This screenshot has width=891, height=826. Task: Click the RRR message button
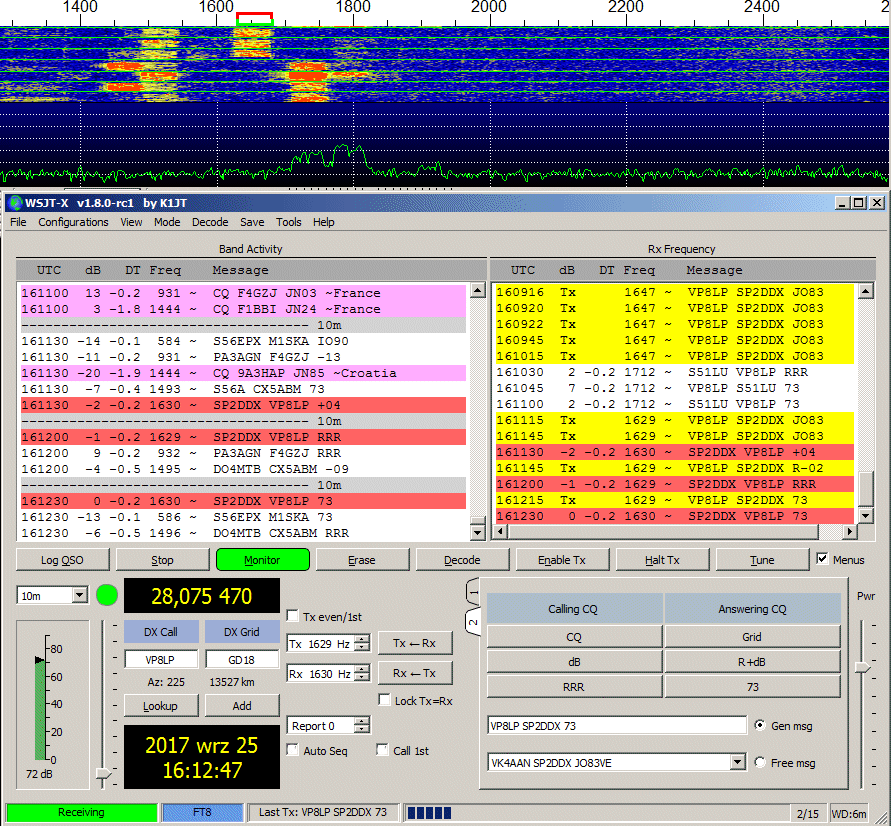click(574, 687)
